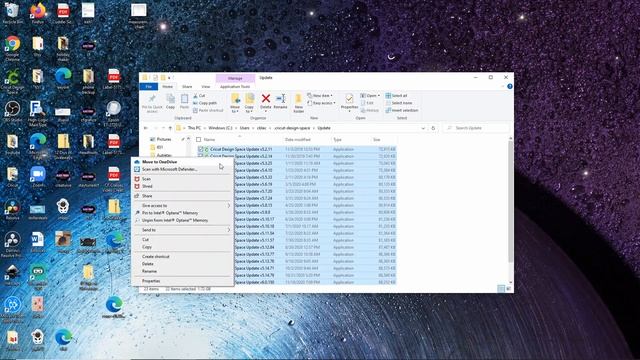Click Copy path in the ribbon
The height and width of the screenshot is (360, 640).
point(205,103)
